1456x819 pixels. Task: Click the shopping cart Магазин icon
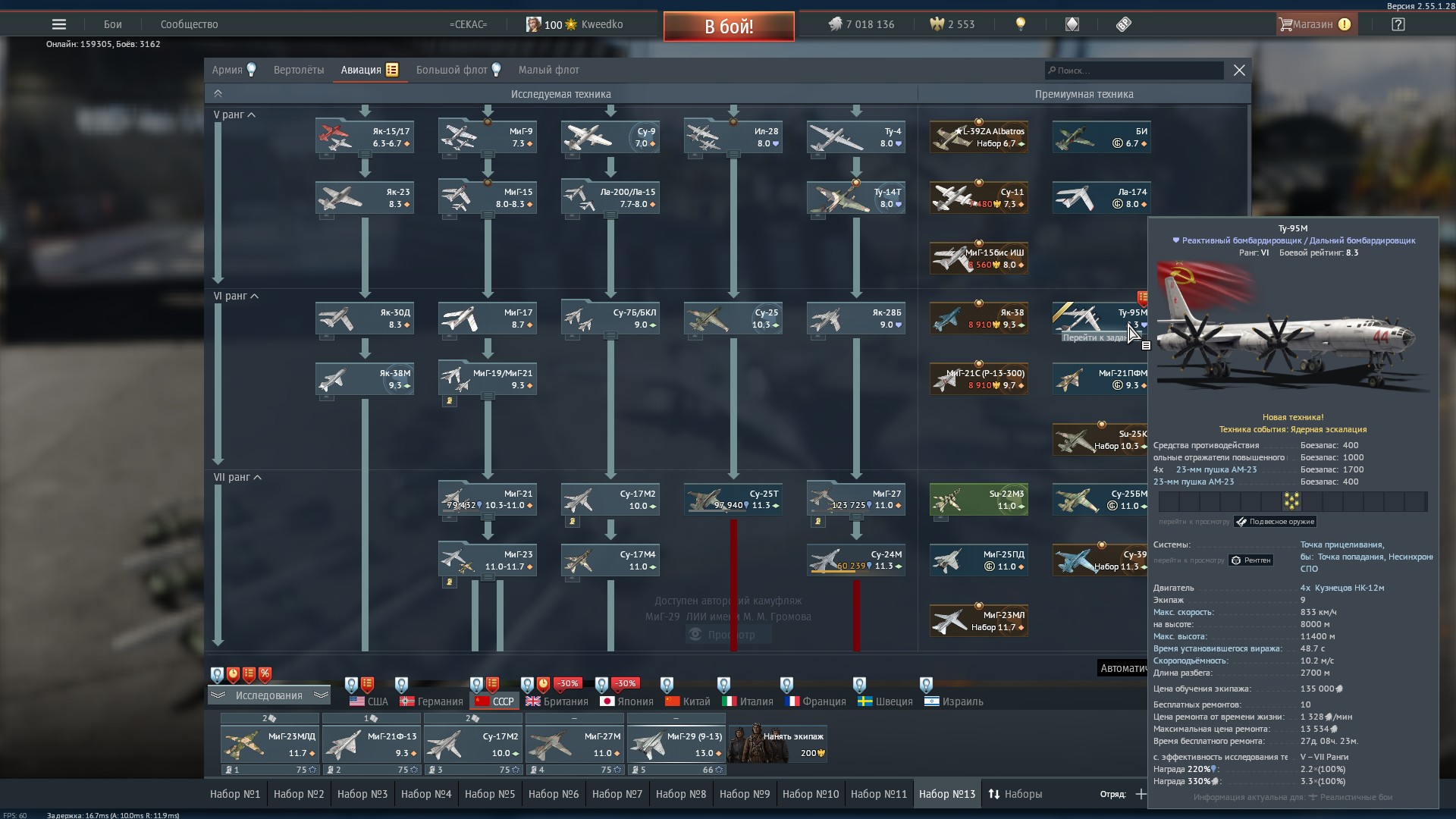pyautogui.click(x=1285, y=24)
